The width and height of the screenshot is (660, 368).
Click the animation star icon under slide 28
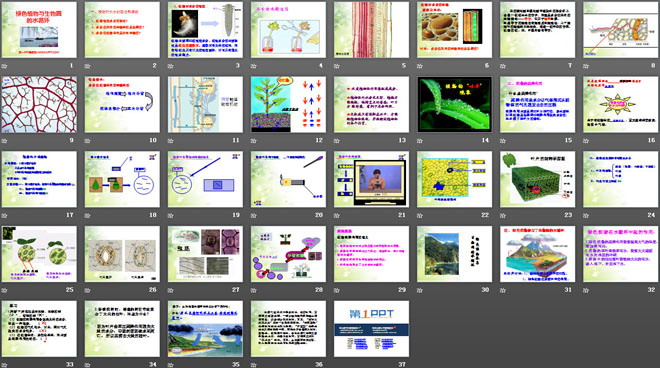[x=254, y=291]
